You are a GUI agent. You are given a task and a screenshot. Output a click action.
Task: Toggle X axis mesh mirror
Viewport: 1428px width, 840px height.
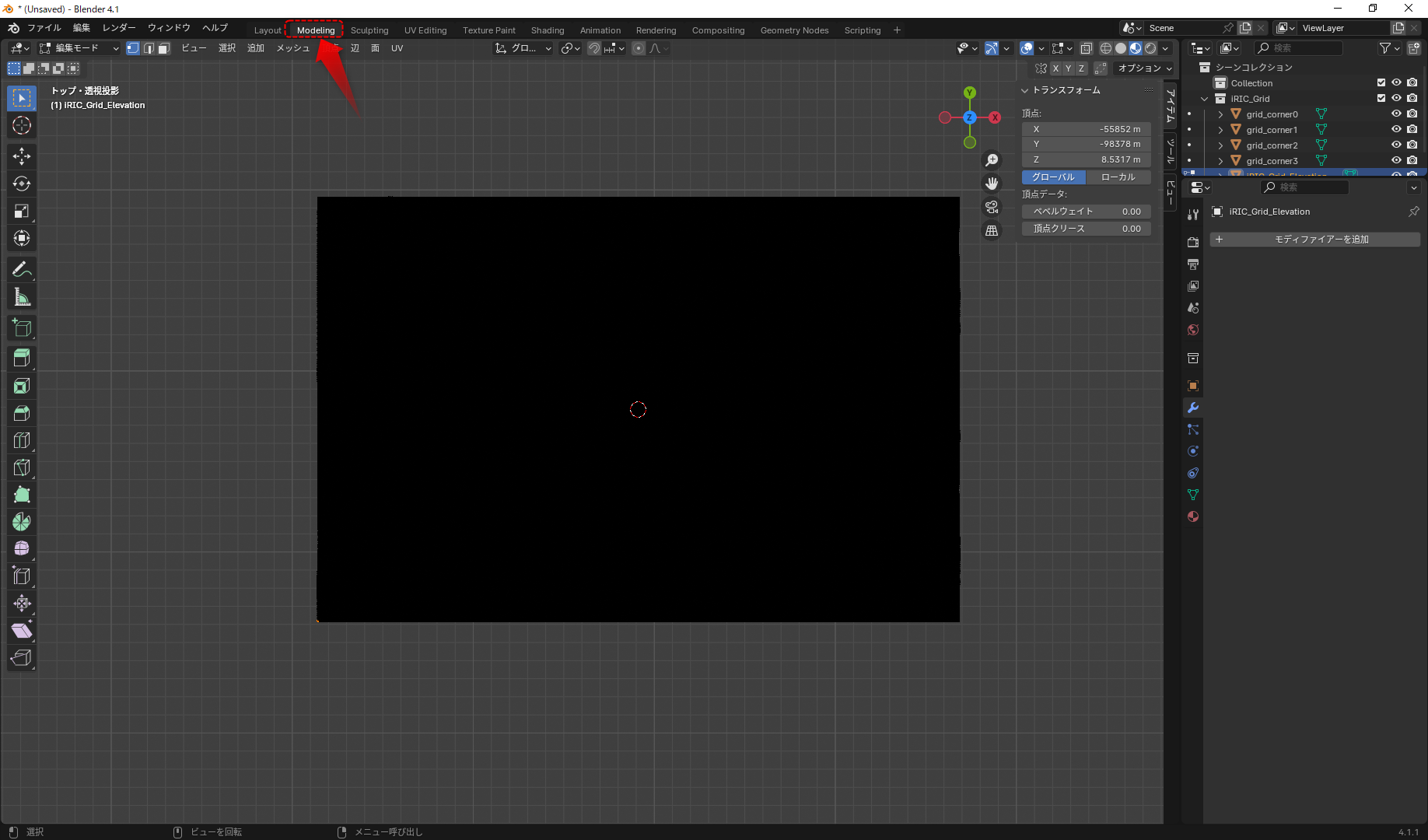(x=1055, y=68)
